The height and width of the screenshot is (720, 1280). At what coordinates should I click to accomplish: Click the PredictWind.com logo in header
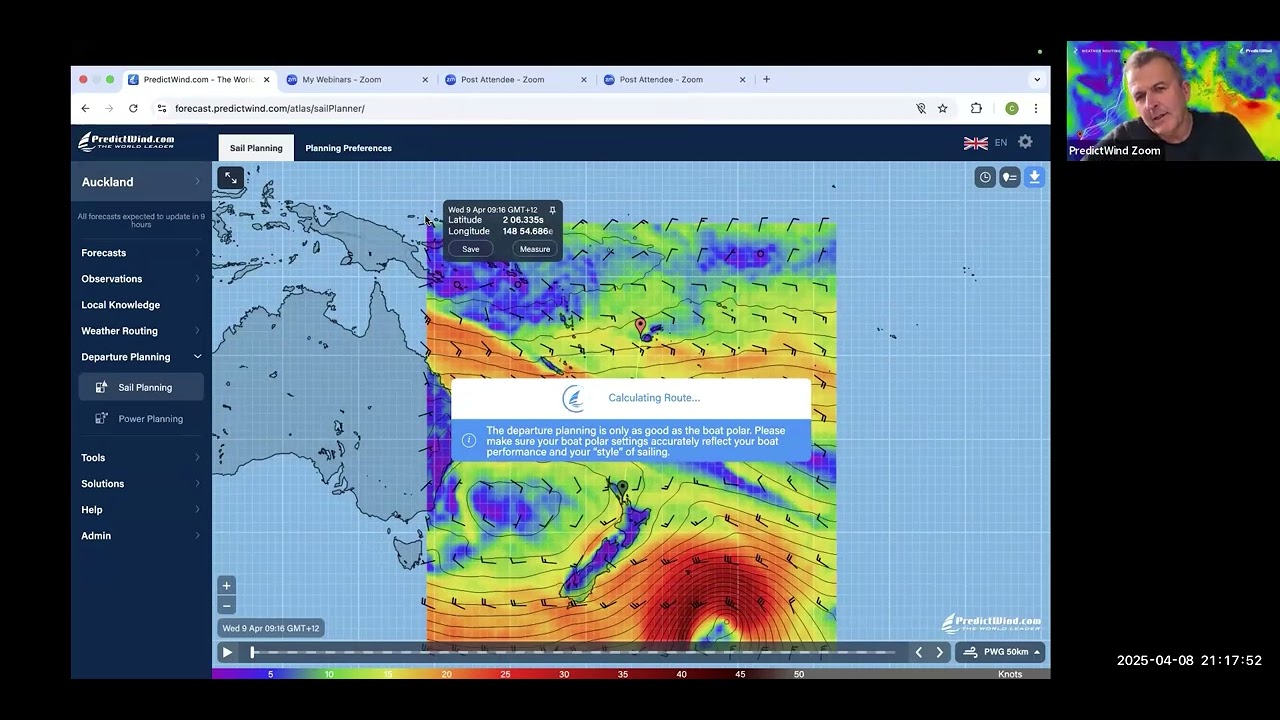pos(127,141)
